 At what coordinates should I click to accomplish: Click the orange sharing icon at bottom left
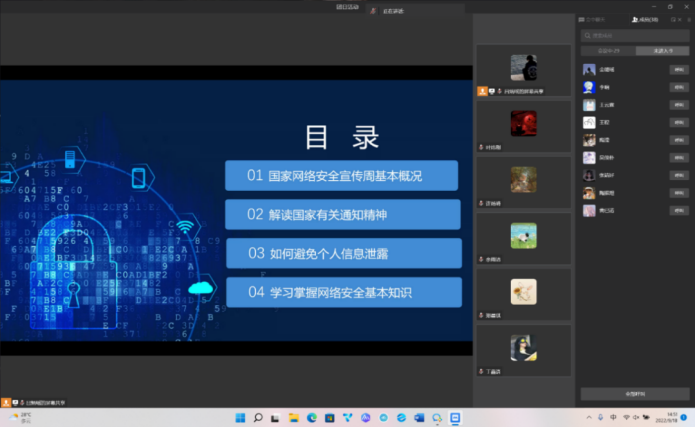point(6,402)
